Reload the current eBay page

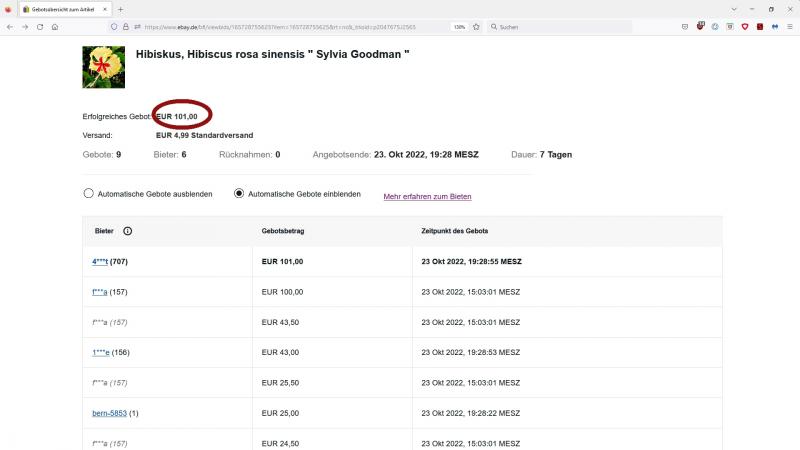click(40, 26)
